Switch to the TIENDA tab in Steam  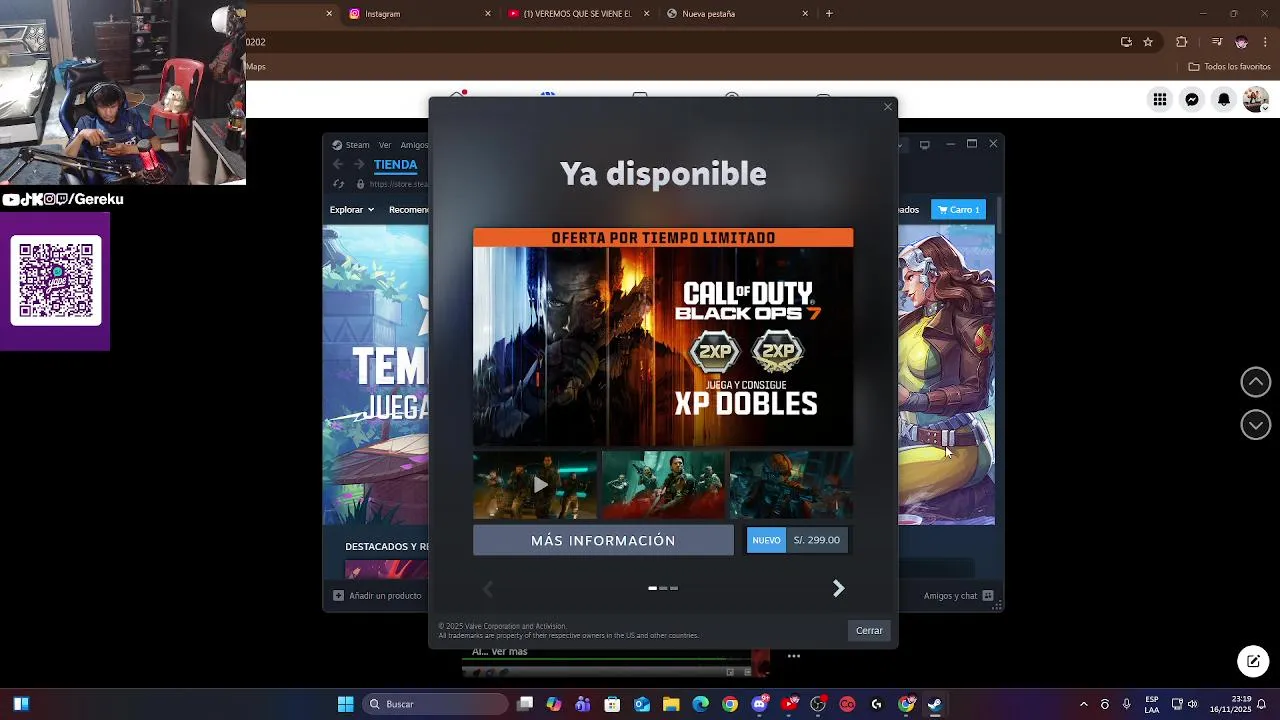point(395,165)
